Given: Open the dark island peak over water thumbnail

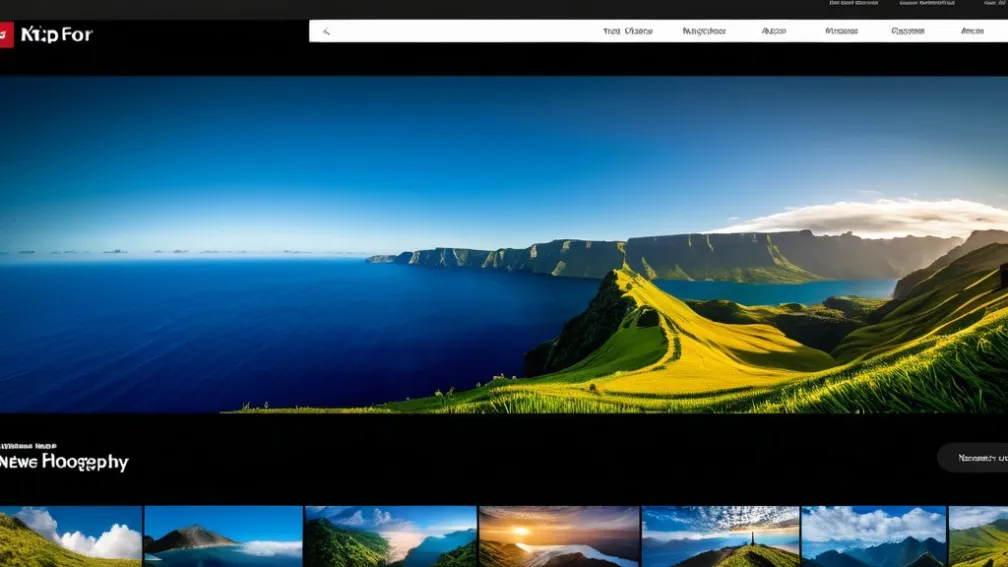Looking at the screenshot, I should click(x=223, y=536).
